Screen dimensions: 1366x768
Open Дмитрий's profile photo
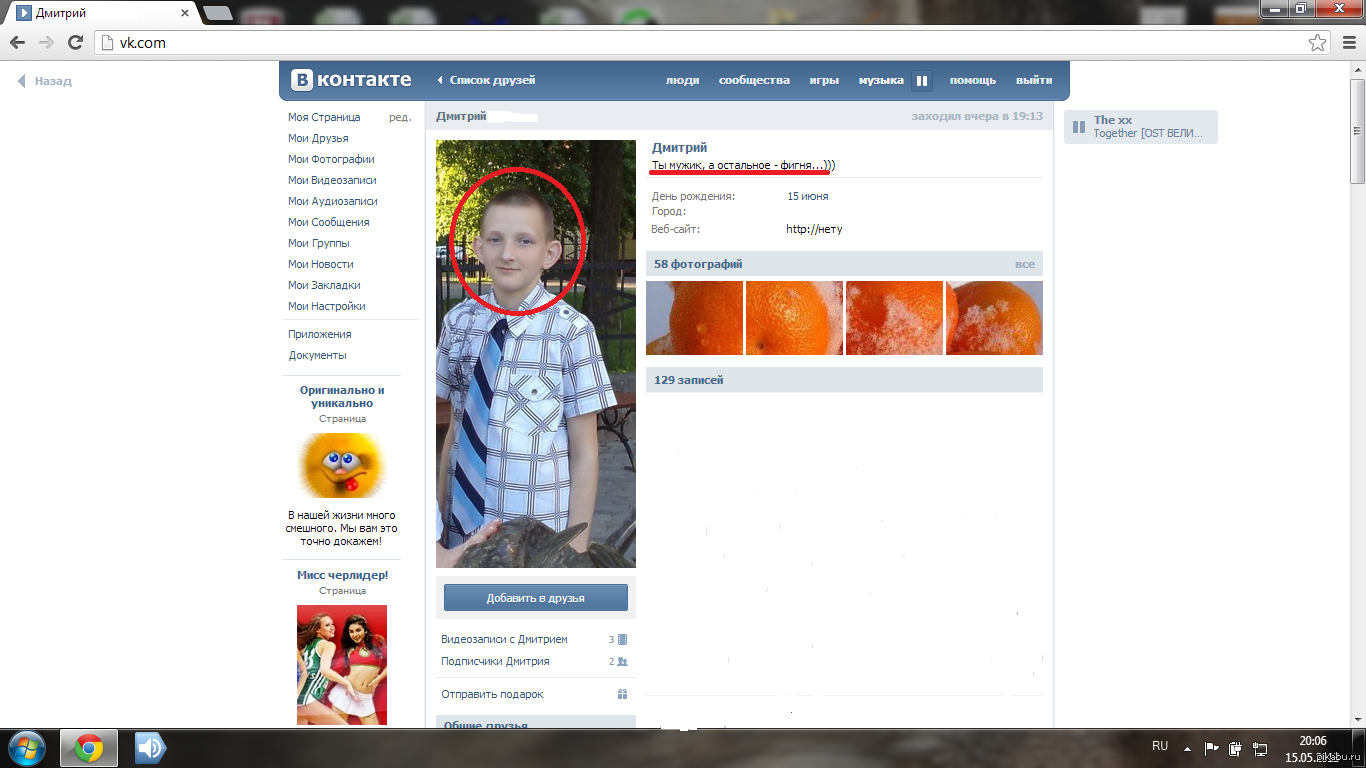(x=536, y=354)
